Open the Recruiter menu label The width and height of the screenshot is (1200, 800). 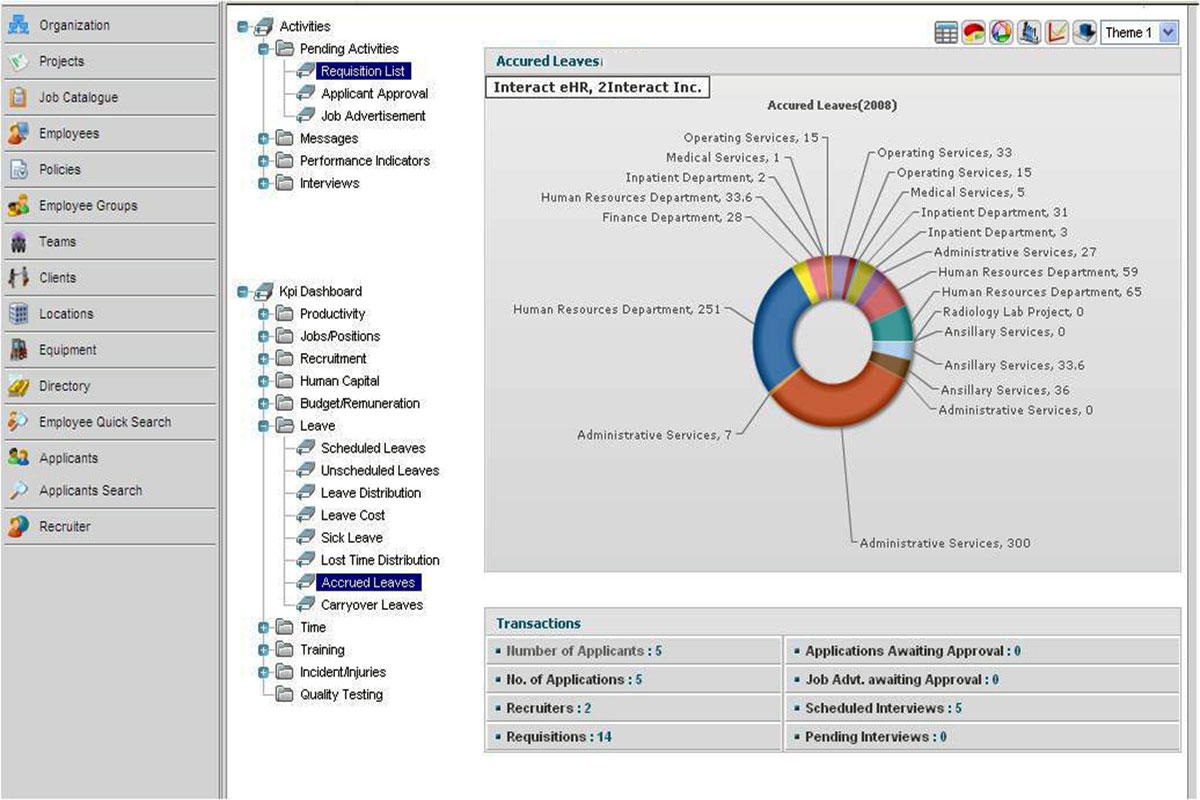click(65, 526)
